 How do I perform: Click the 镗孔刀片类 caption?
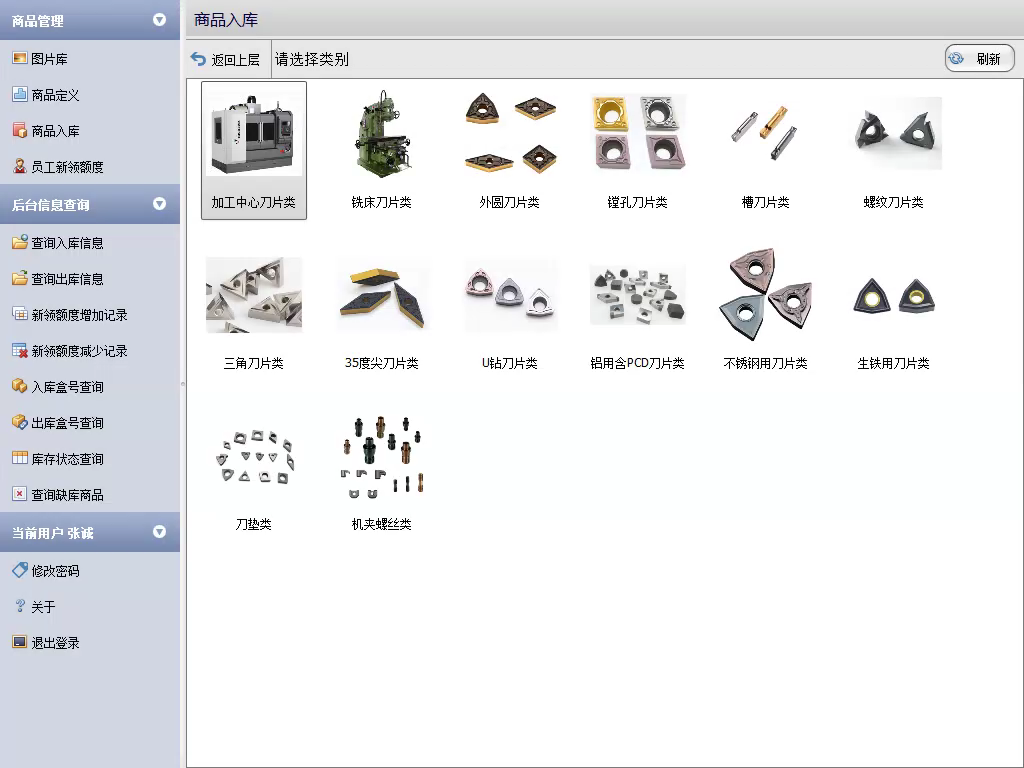637,202
